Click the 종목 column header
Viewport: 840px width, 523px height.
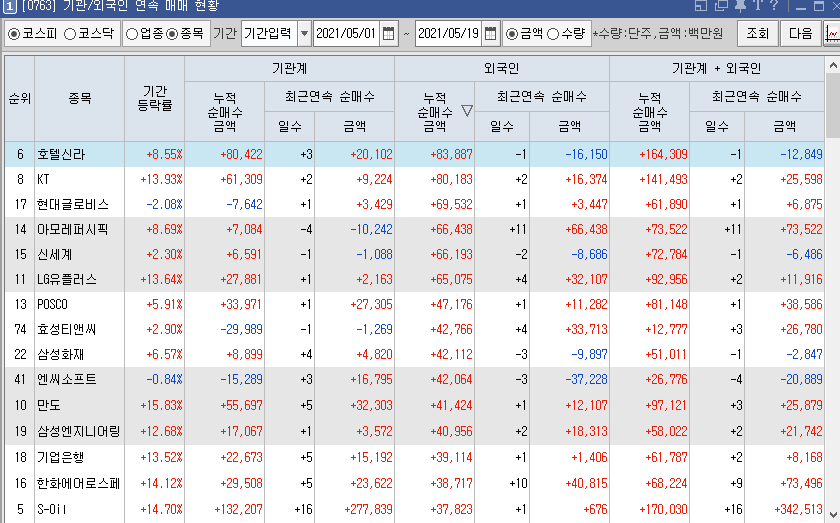click(79, 99)
